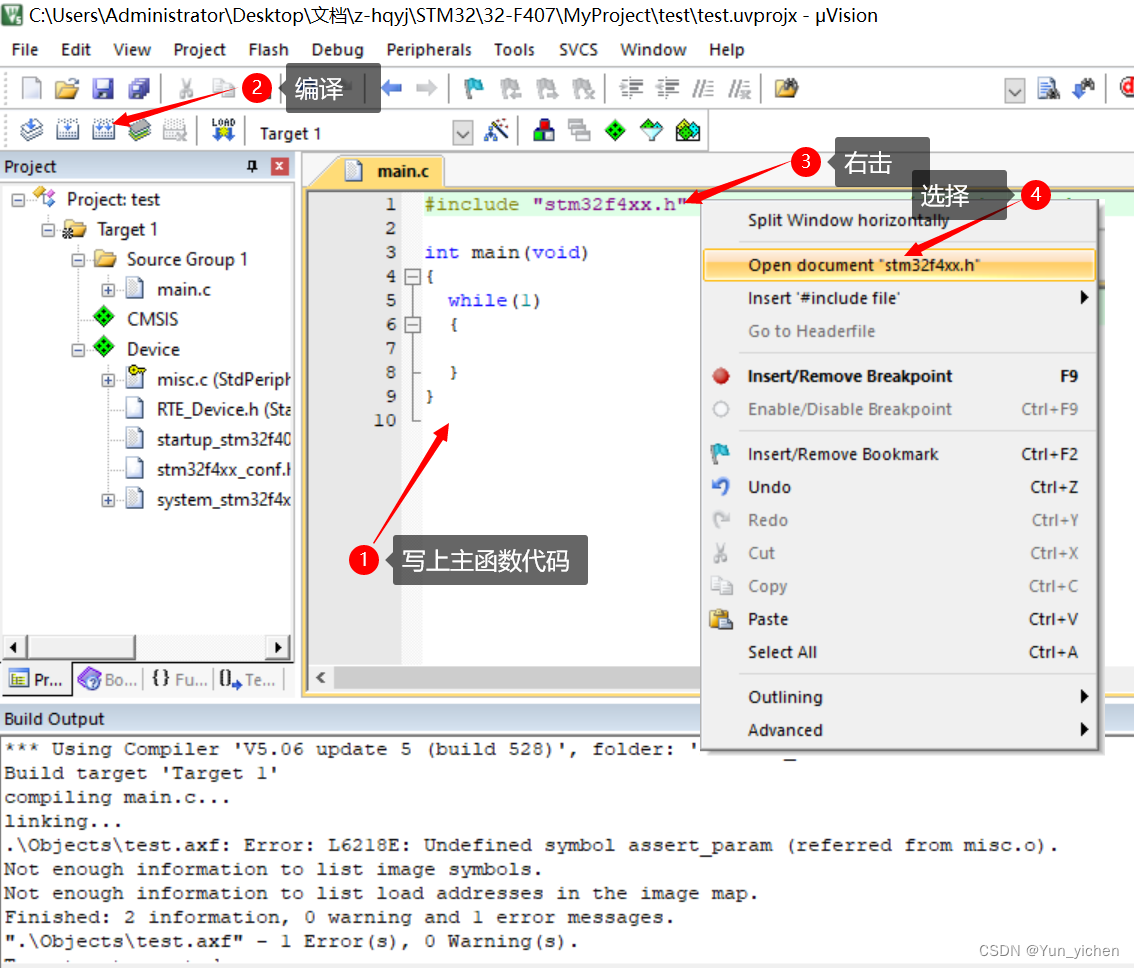Open Insert '#include file' submenu
1134x968 pixels.
coord(900,298)
